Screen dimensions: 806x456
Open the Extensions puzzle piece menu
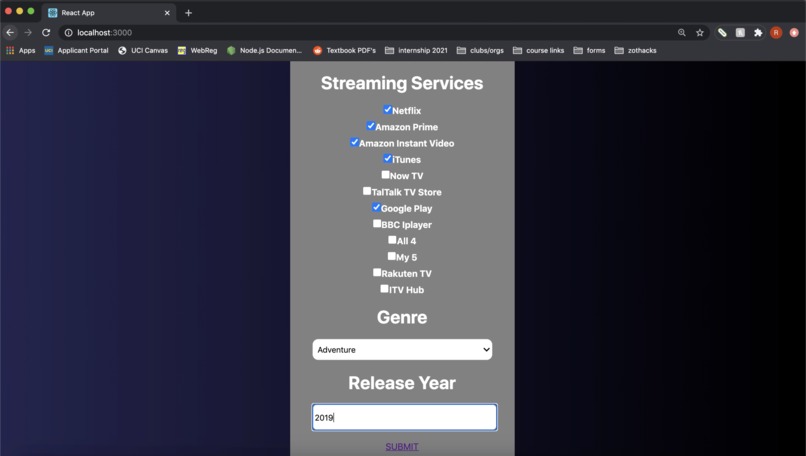point(758,32)
